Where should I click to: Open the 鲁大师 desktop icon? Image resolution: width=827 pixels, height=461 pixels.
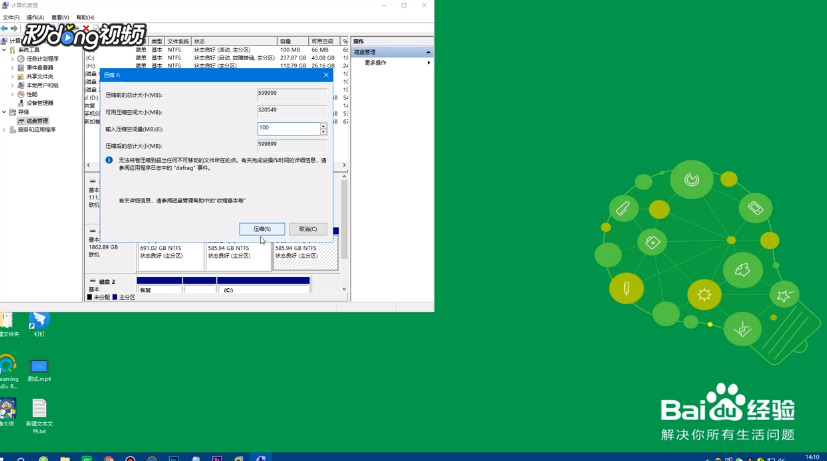click(7, 412)
